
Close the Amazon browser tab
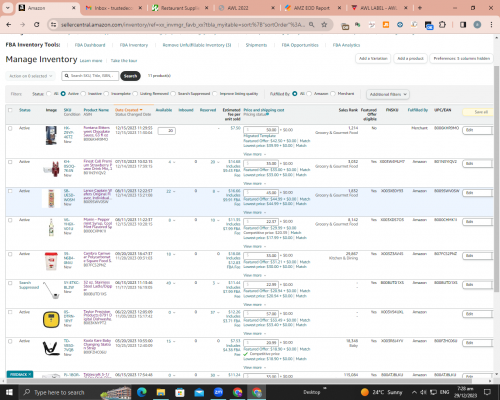74,8
